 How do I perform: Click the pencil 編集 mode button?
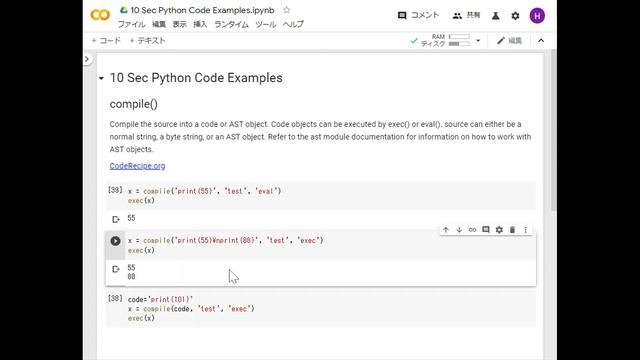[x=509, y=40]
